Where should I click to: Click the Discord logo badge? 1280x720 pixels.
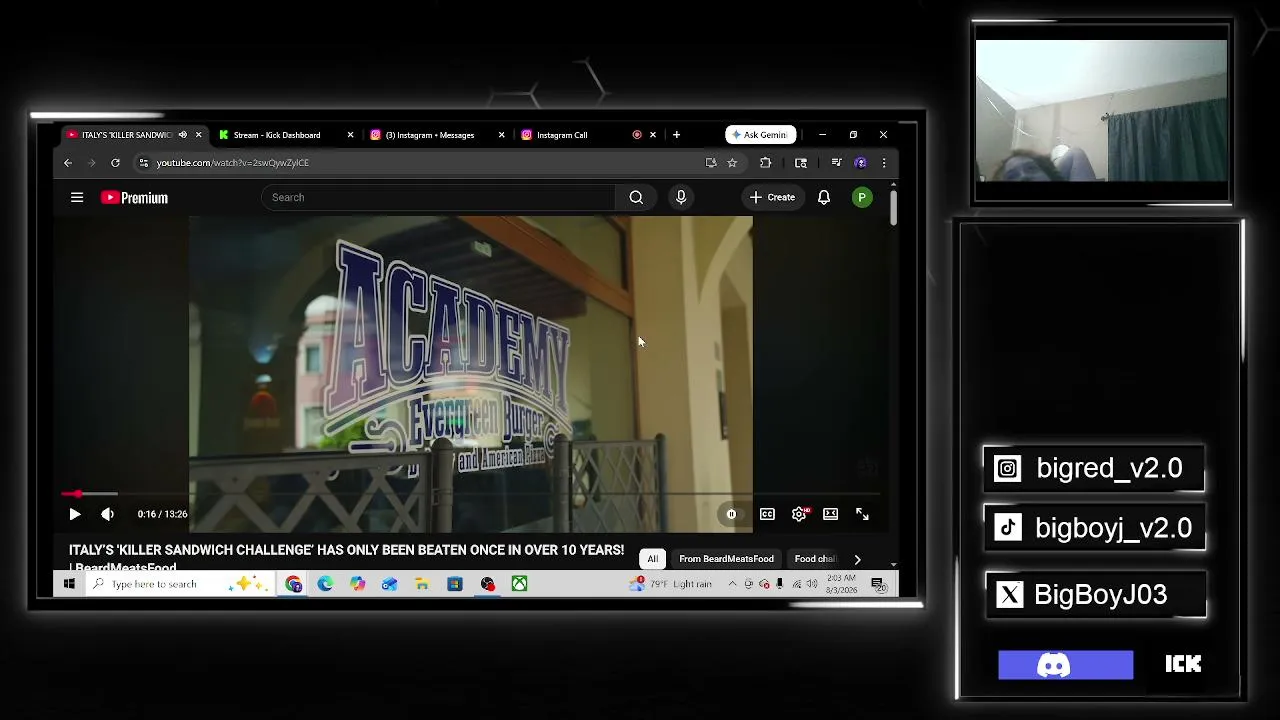click(1066, 665)
